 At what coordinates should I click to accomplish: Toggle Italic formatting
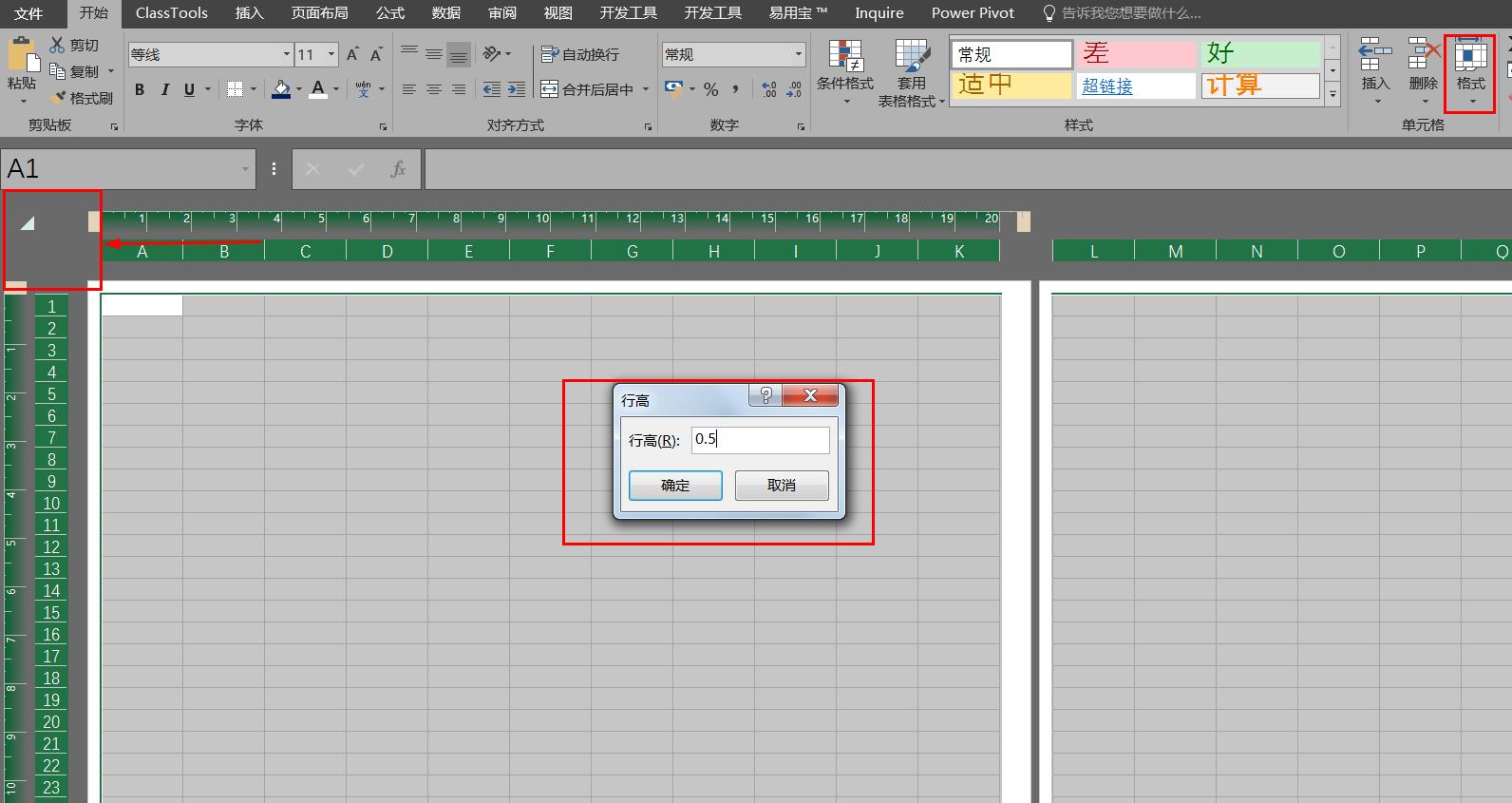click(x=164, y=89)
